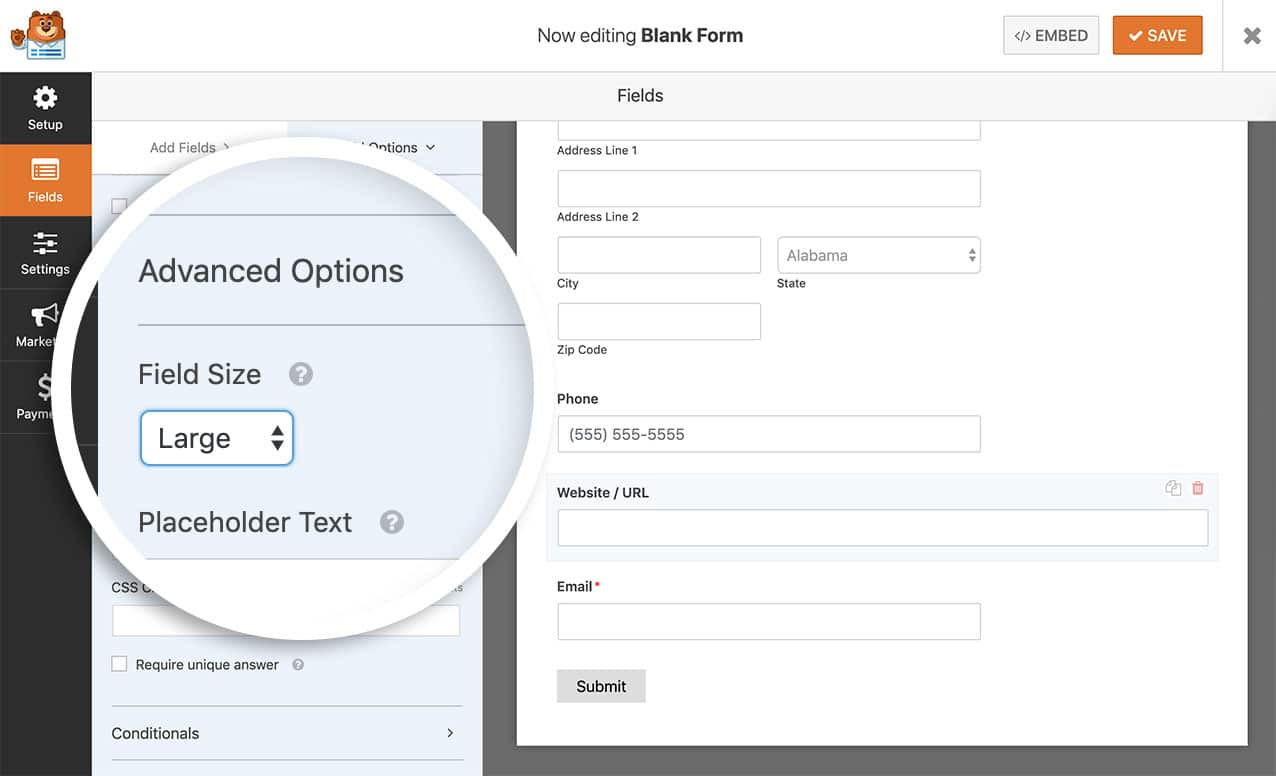Open the Field Size dropdown

pos(217,438)
